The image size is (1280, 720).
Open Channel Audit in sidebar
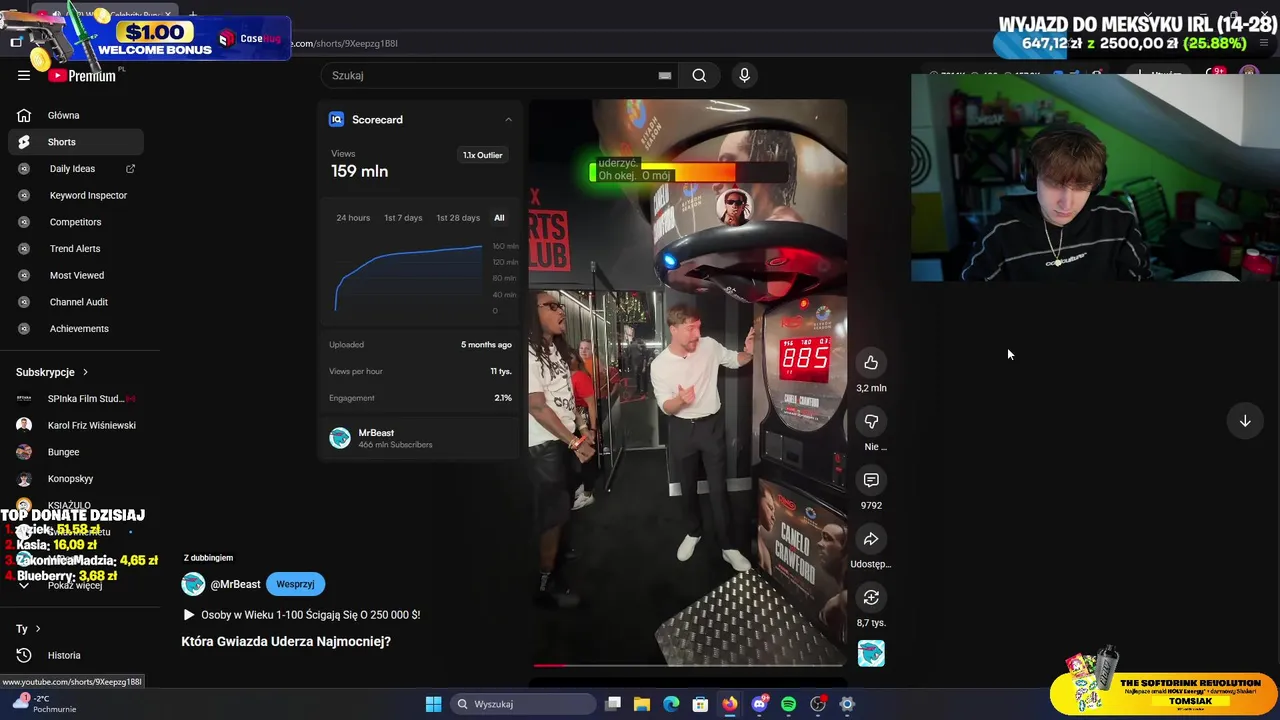coord(76,302)
